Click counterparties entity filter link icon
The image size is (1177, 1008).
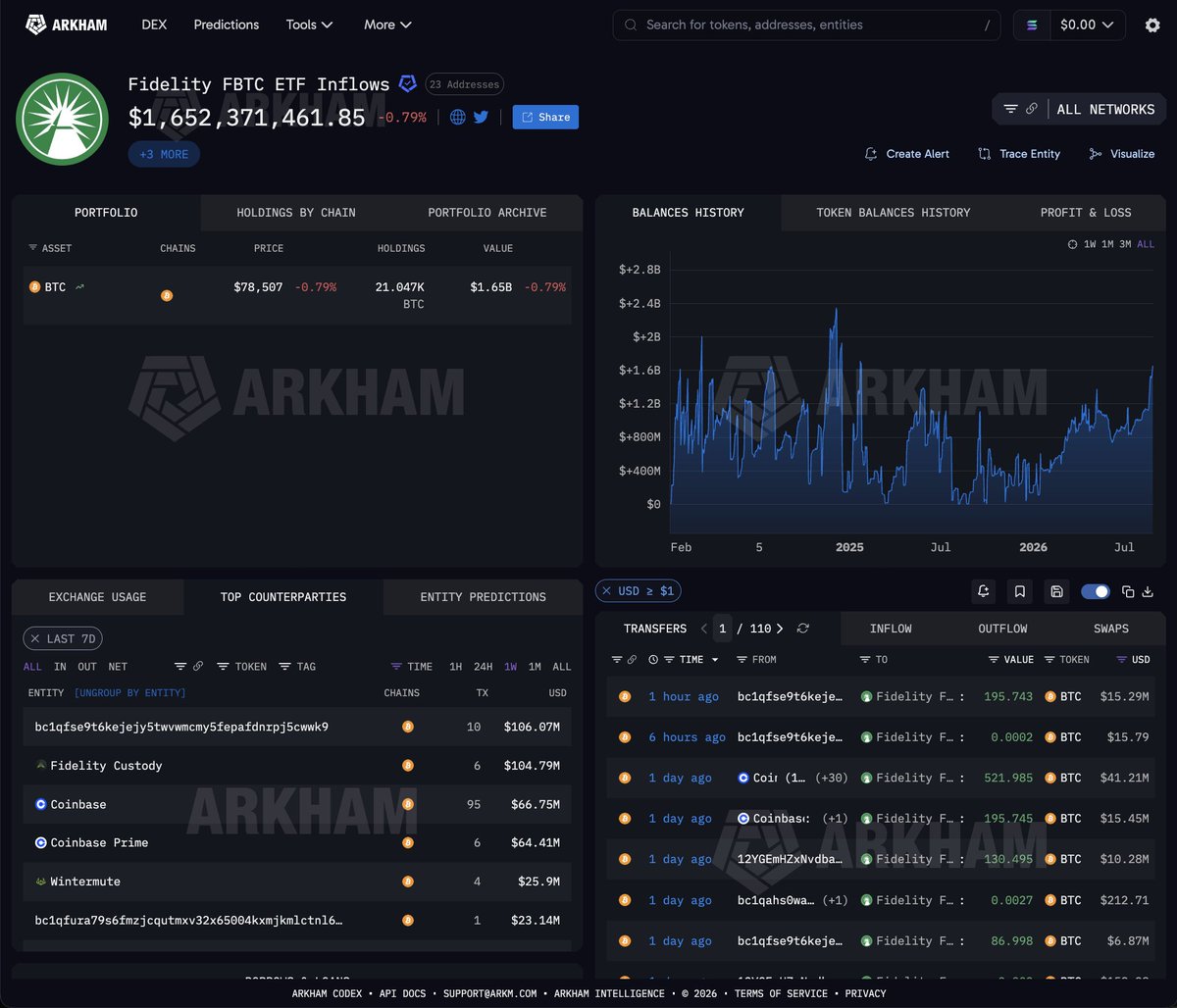(x=198, y=667)
